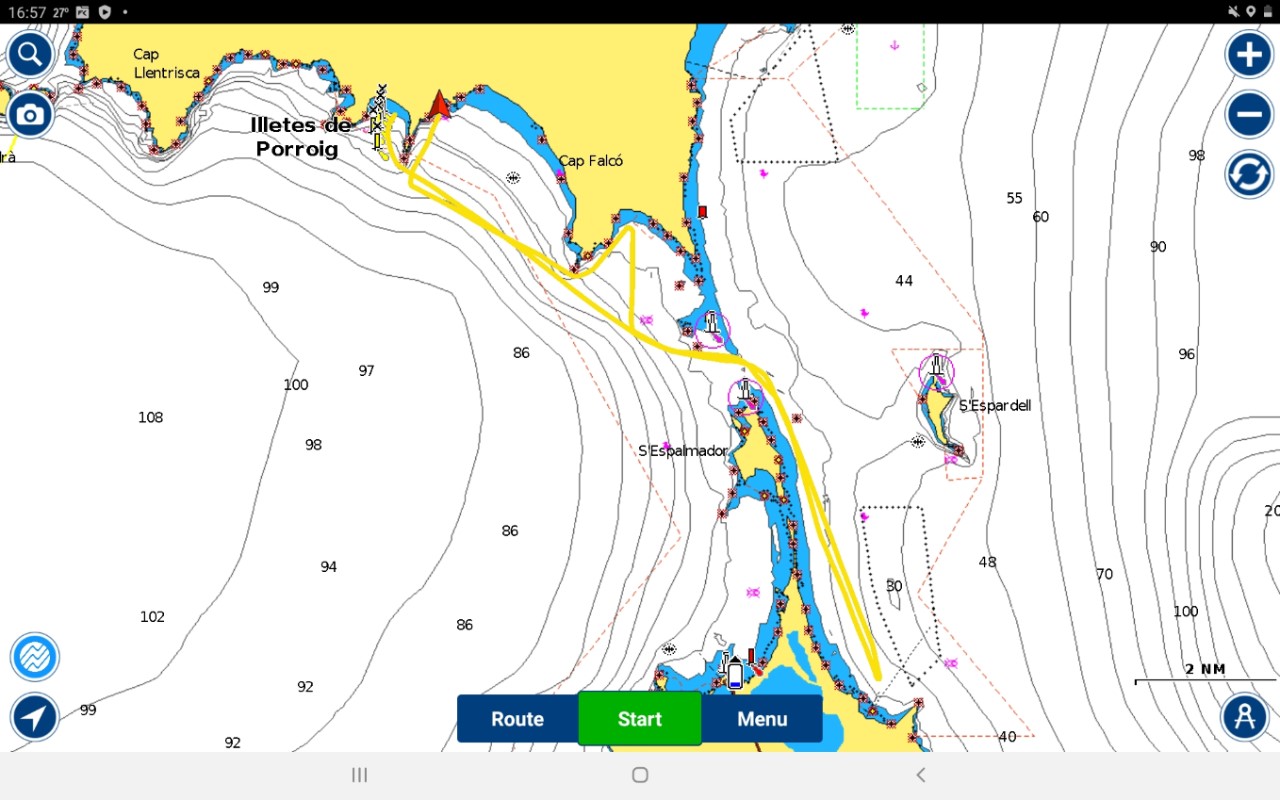
Task: Open the Menu
Action: pos(762,719)
